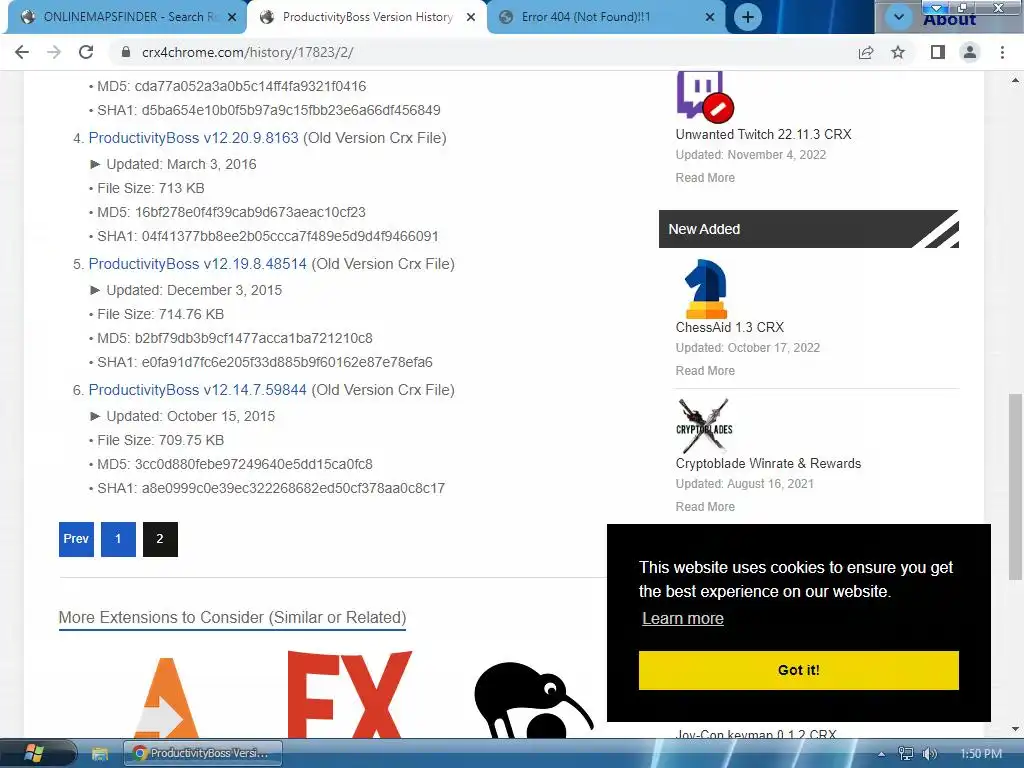This screenshot has width=1024, height=768.
Task: Click the Cryptoblades extension icon
Action: (704, 426)
